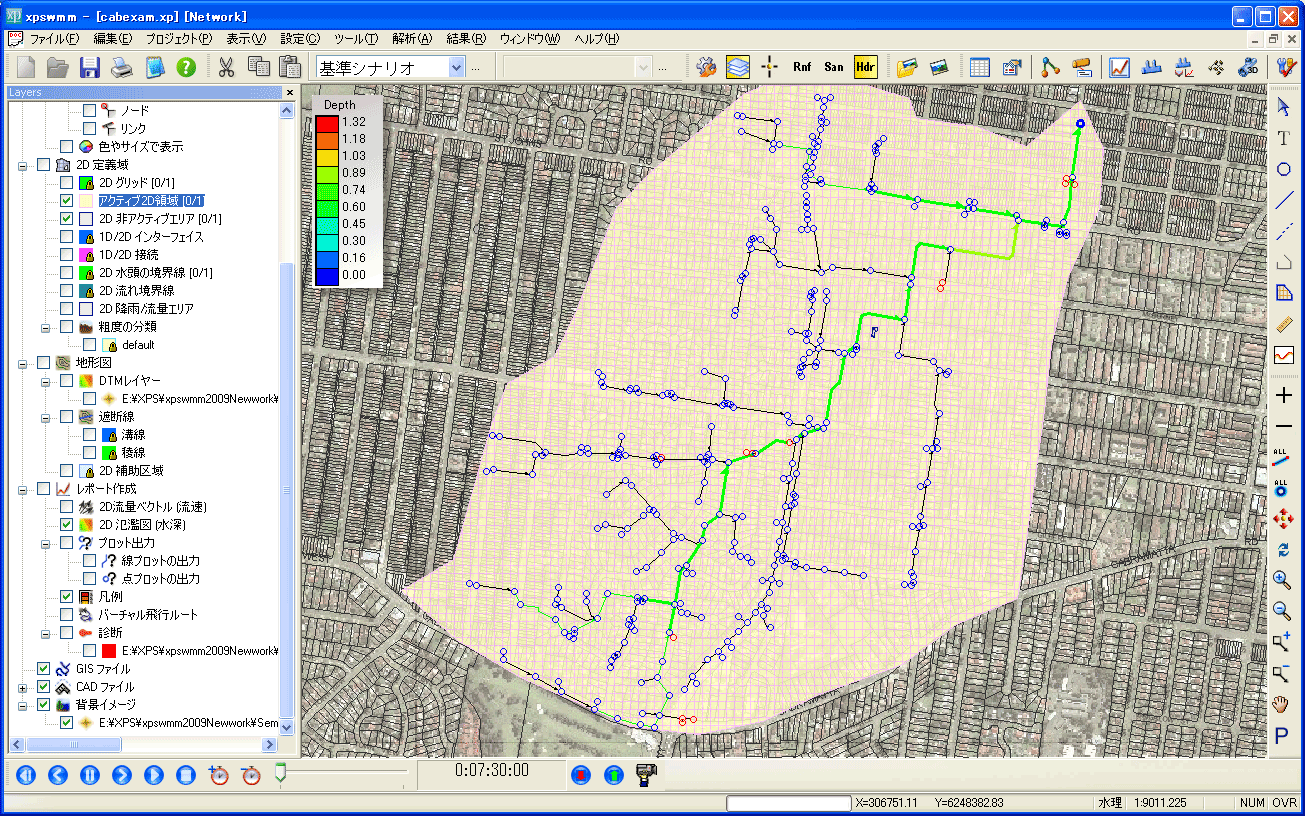
Task: Open the ツール(T) menu
Action: 356,39
